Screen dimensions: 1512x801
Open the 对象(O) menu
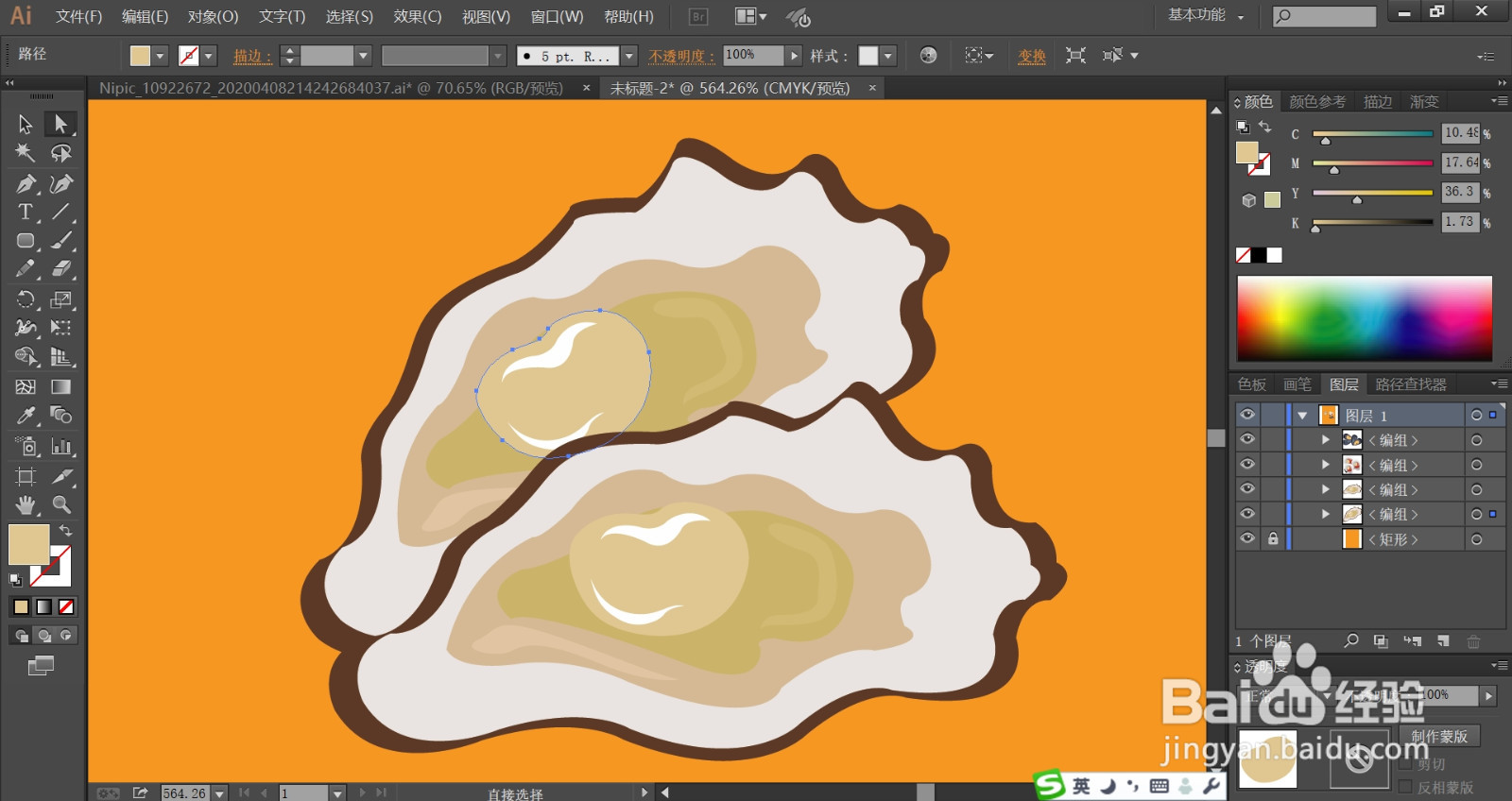[x=213, y=17]
